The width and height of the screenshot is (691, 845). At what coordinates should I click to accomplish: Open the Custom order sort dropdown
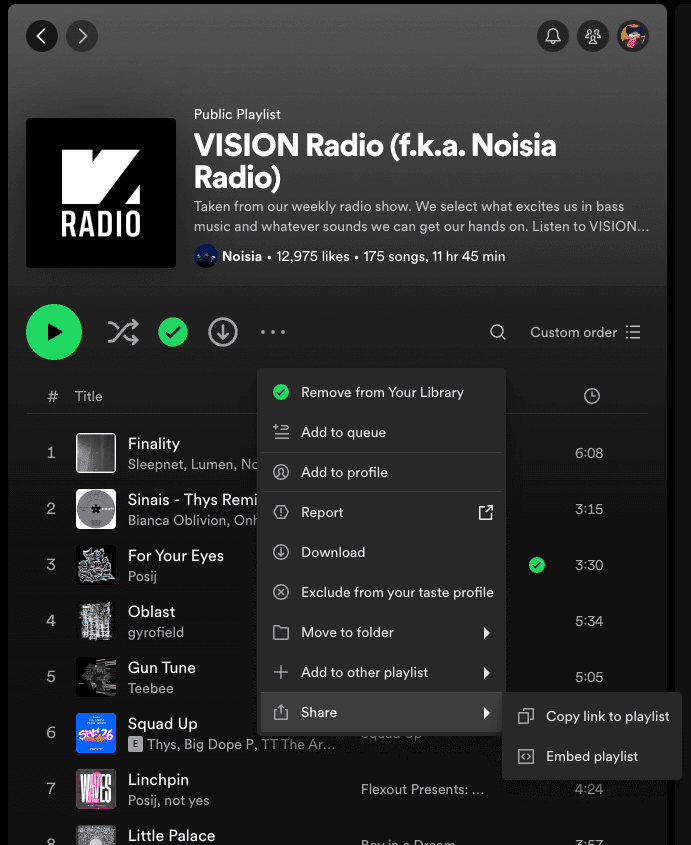coord(585,332)
